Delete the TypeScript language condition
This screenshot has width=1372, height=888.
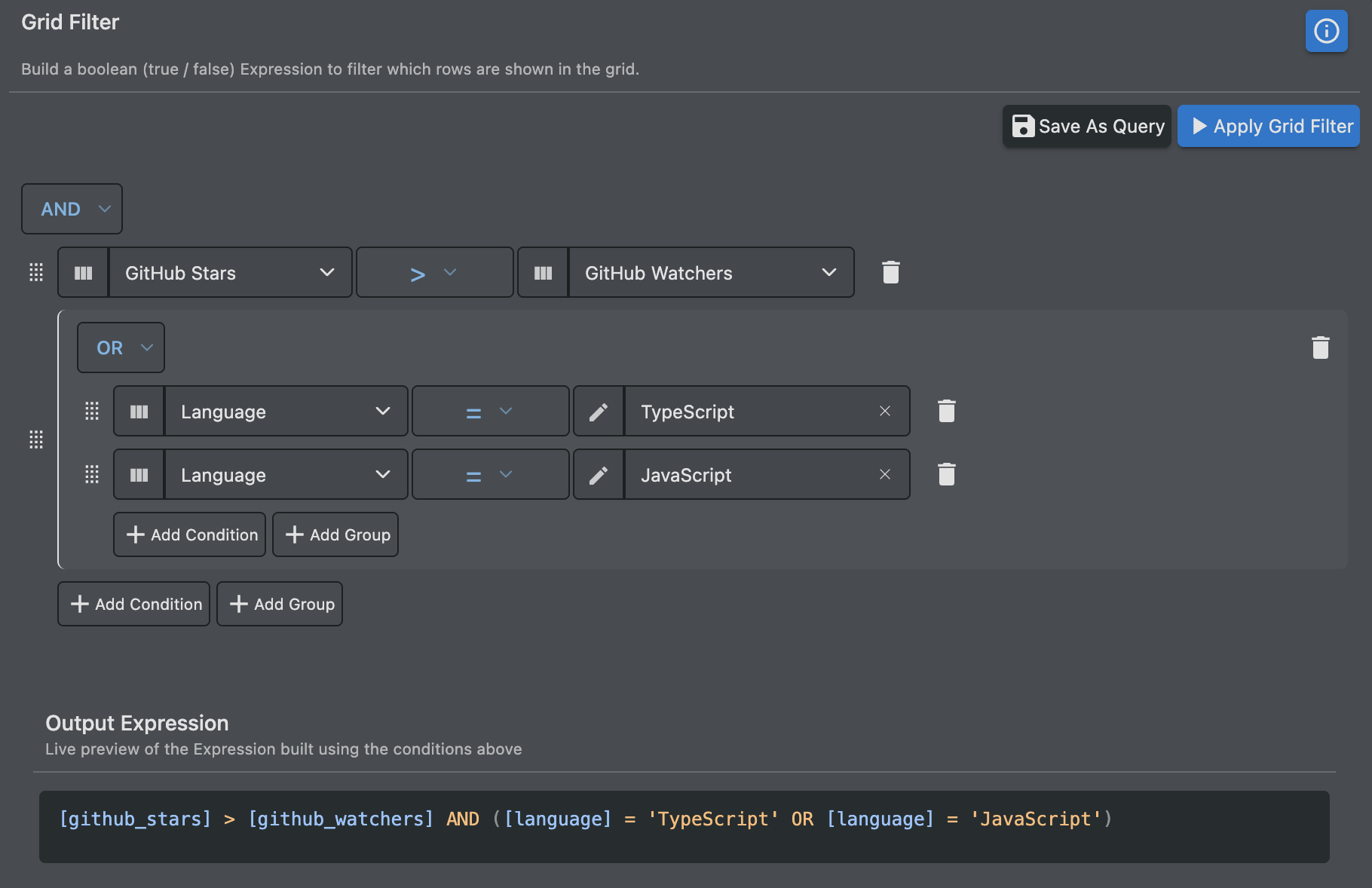[x=946, y=411]
